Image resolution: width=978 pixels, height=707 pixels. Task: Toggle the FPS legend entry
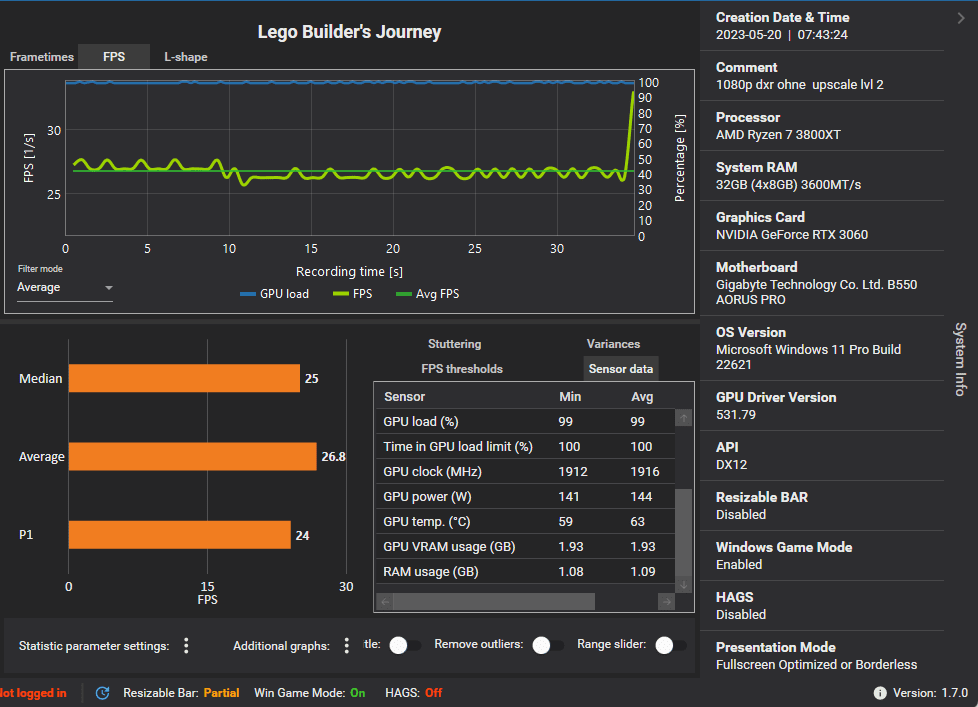352,294
